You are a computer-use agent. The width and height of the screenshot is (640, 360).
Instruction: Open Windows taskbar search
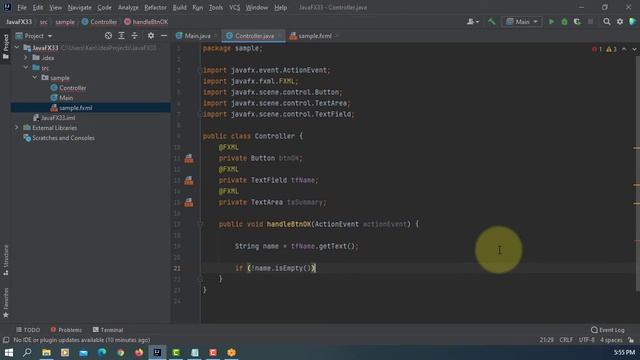pyautogui.click(x=27, y=352)
